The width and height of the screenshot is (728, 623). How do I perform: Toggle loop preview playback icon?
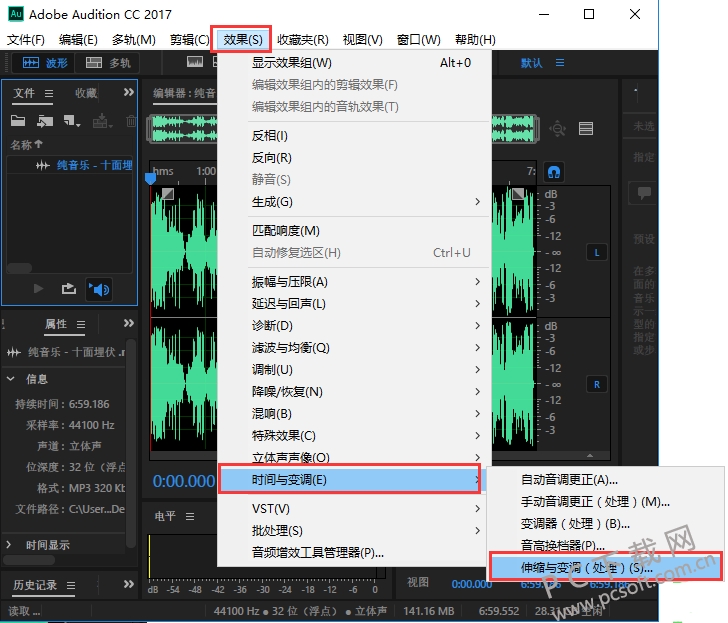coord(69,289)
